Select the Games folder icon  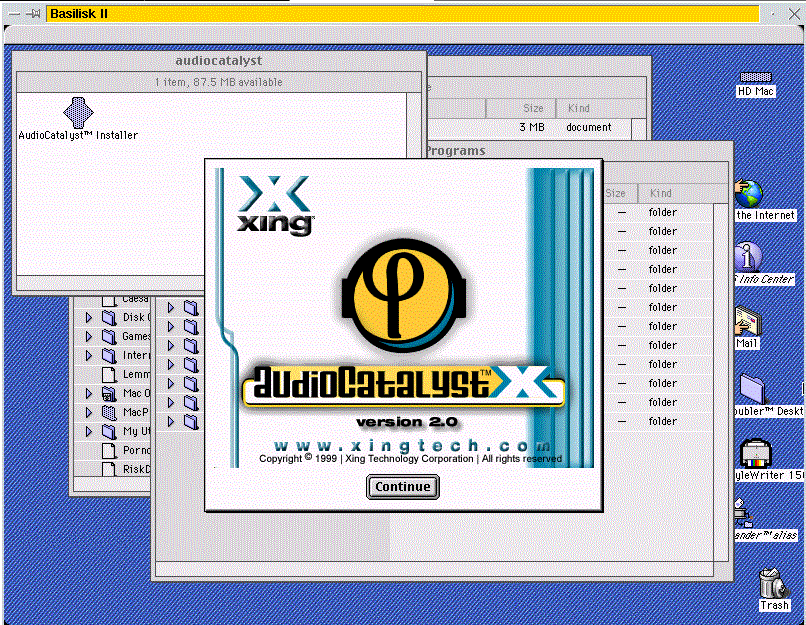pos(109,337)
